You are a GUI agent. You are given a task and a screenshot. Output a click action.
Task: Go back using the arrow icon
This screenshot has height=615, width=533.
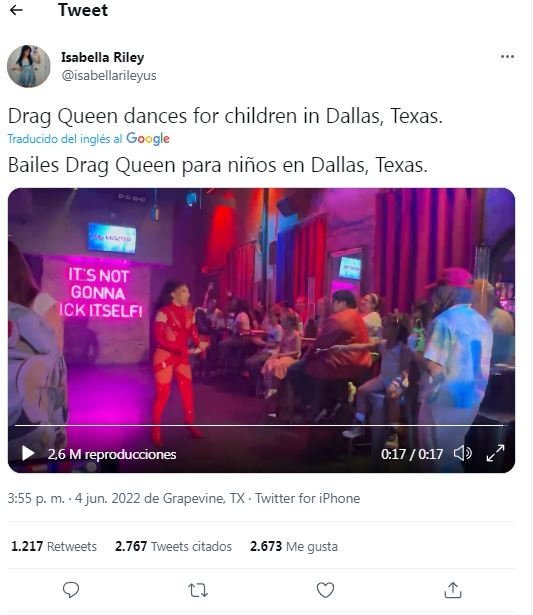[16, 10]
